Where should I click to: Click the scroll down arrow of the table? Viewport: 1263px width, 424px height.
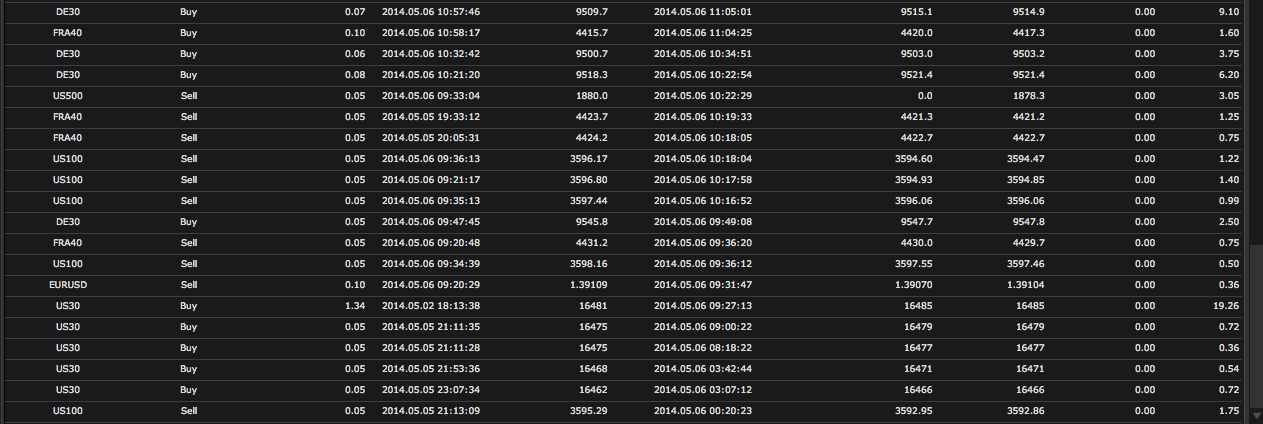pos(1256,415)
